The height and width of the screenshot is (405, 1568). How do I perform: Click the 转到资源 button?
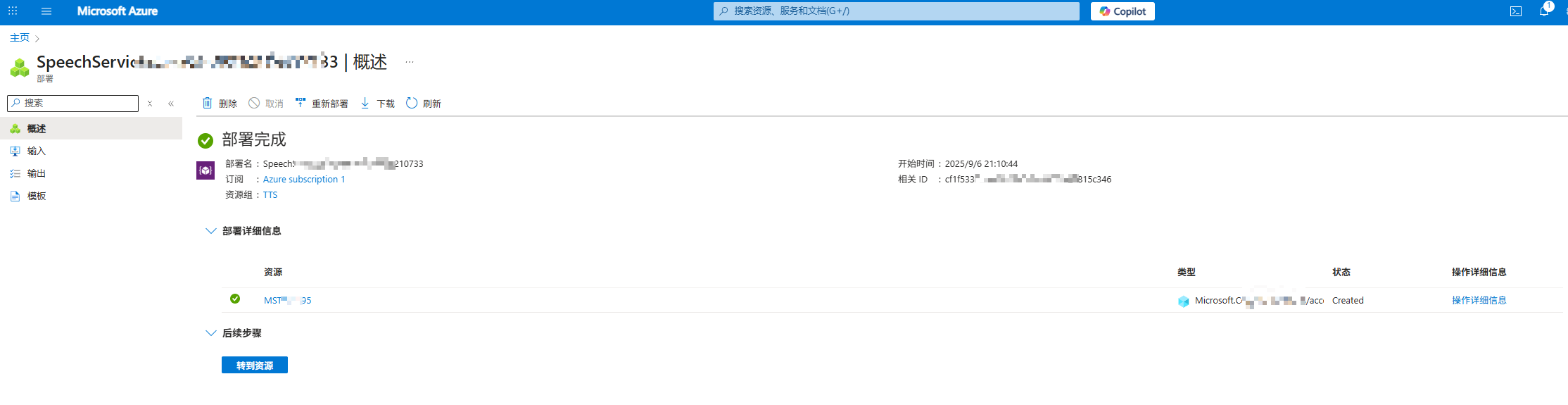(x=255, y=365)
